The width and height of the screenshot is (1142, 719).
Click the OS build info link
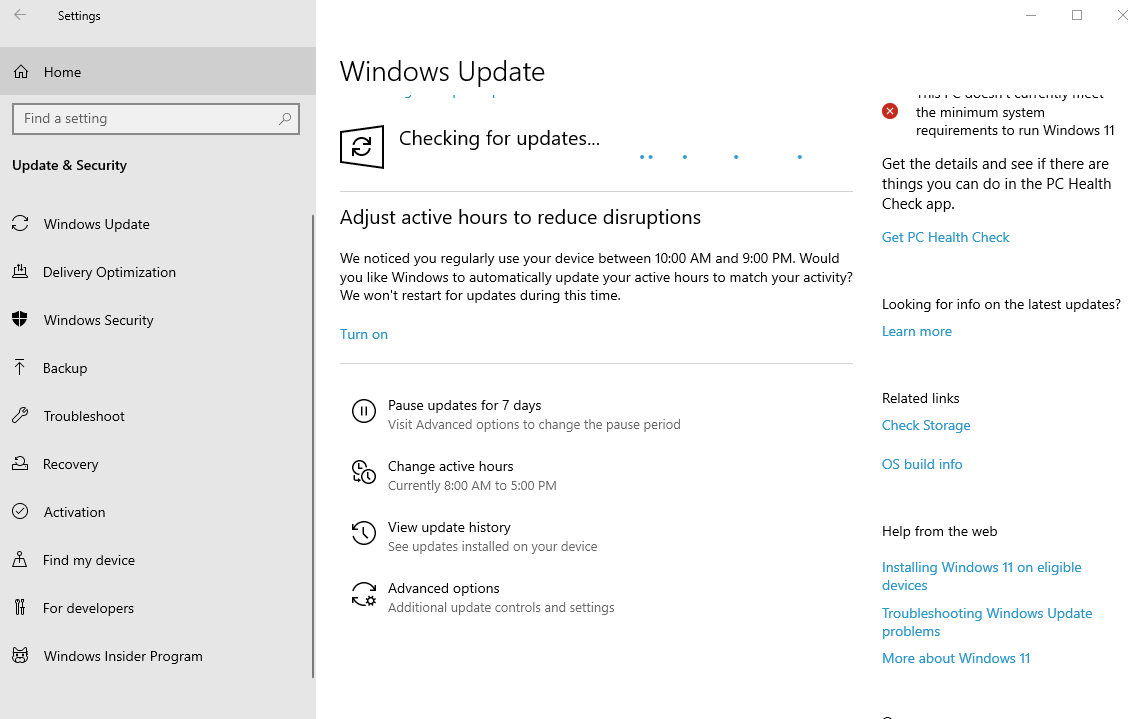pos(921,464)
